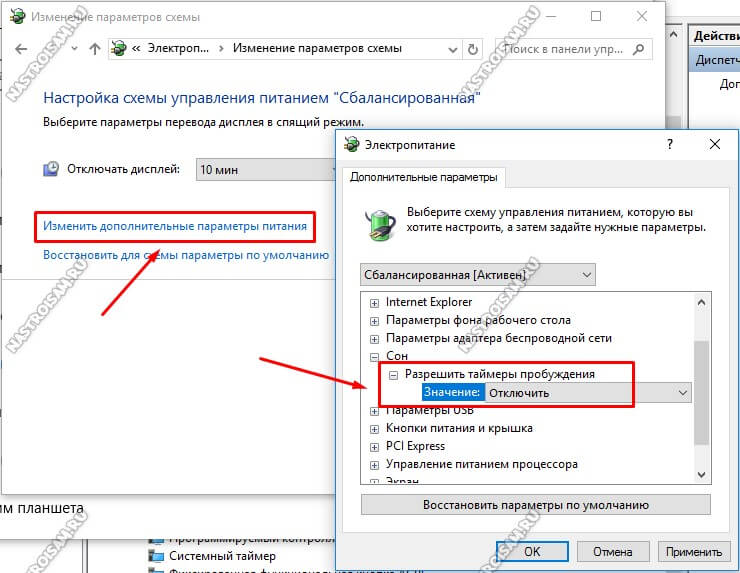
Task: Click the power options icon in address bar
Action: point(119,48)
